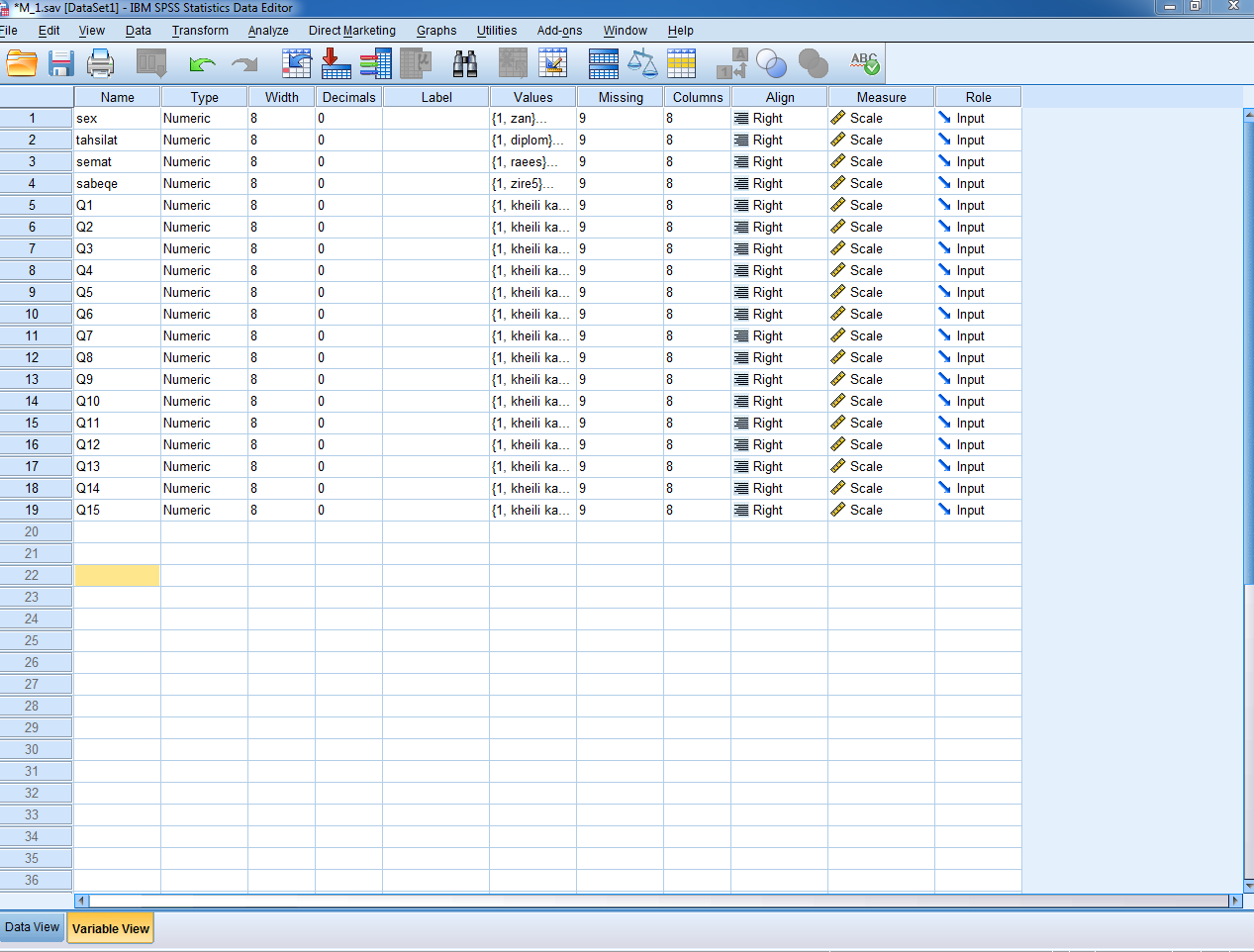The height and width of the screenshot is (952, 1254).
Task: Click the Values column header
Action: 532,97
